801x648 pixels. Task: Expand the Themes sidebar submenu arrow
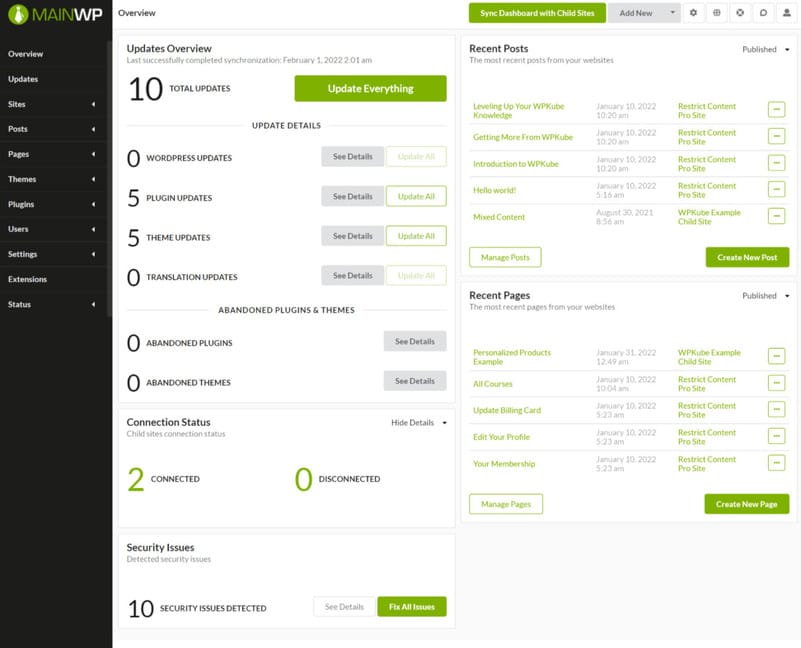pos(93,179)
